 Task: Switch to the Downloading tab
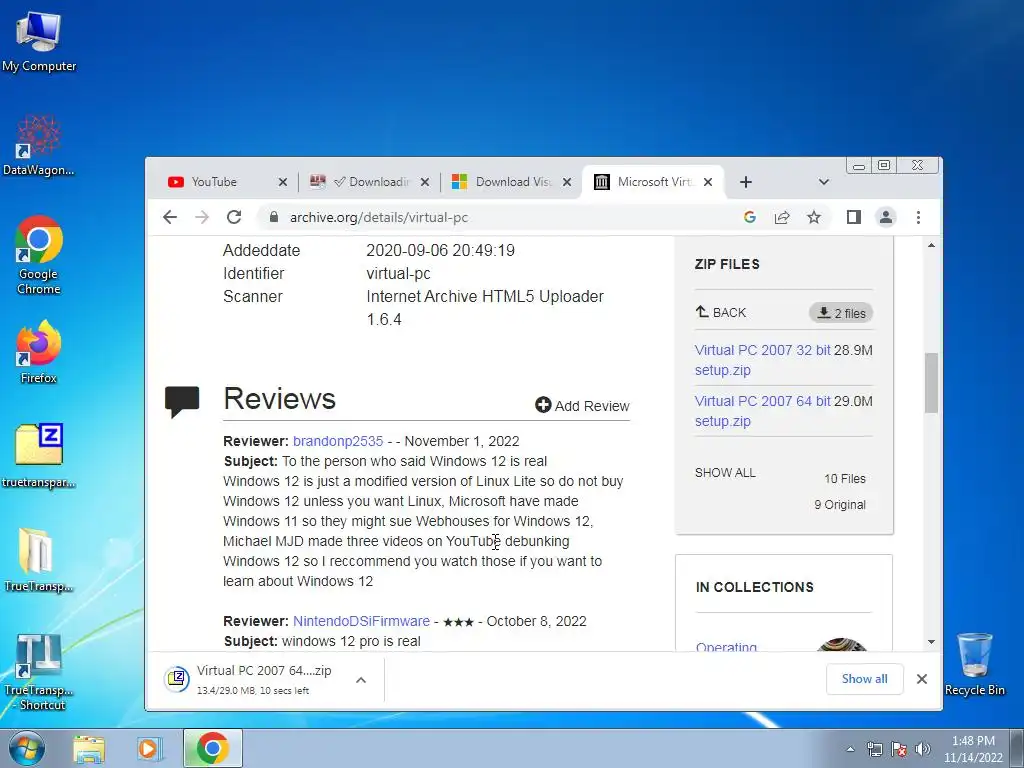tap(370, 182)
